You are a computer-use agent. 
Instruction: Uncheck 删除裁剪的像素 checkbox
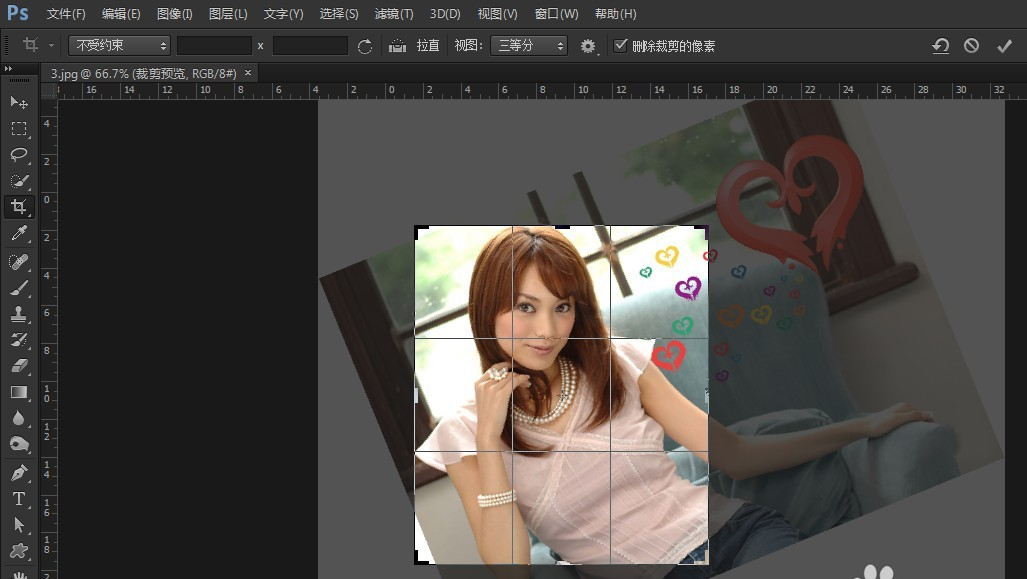tap(620, 45)
